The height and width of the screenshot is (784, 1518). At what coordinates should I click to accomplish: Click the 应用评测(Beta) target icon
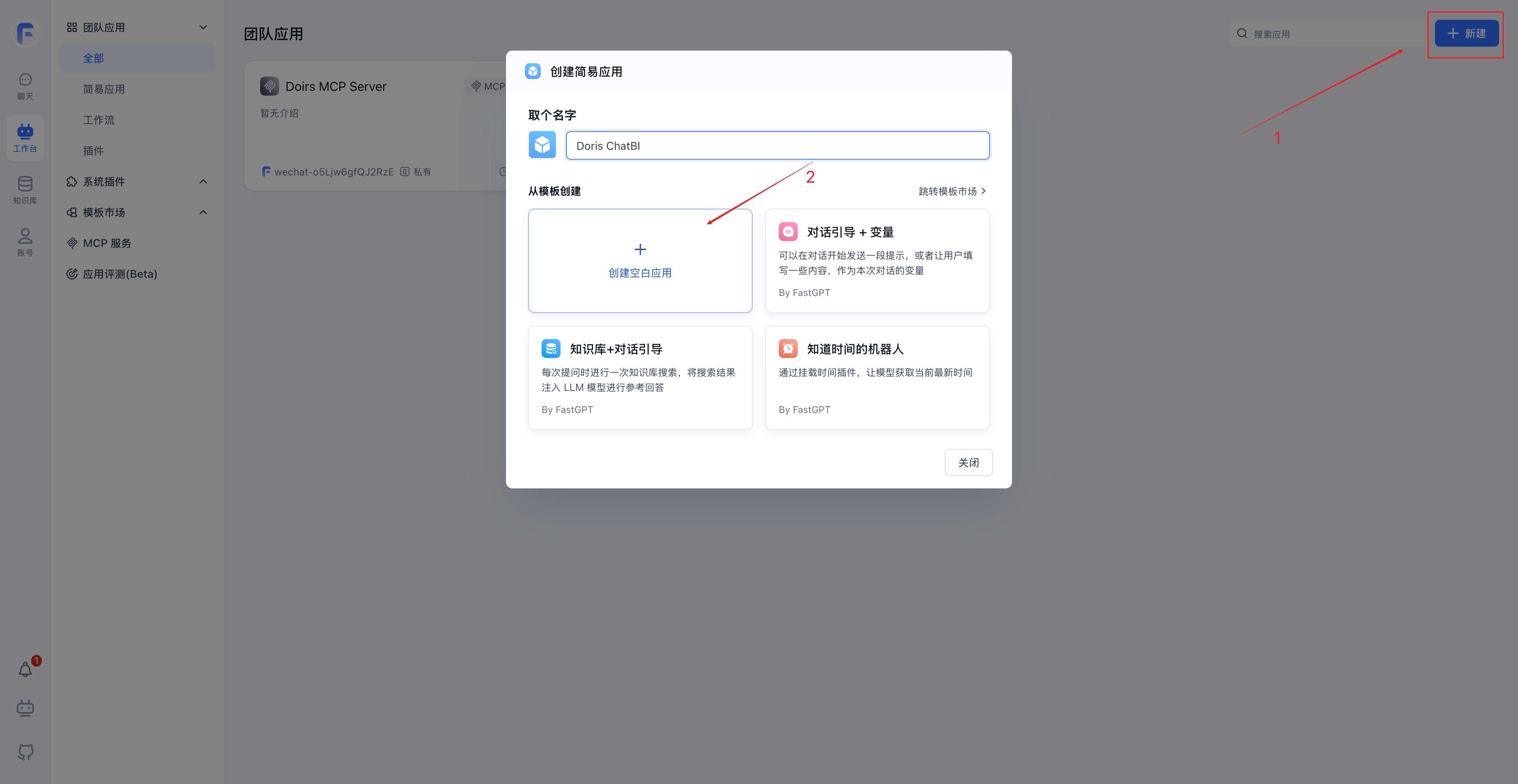72,274
